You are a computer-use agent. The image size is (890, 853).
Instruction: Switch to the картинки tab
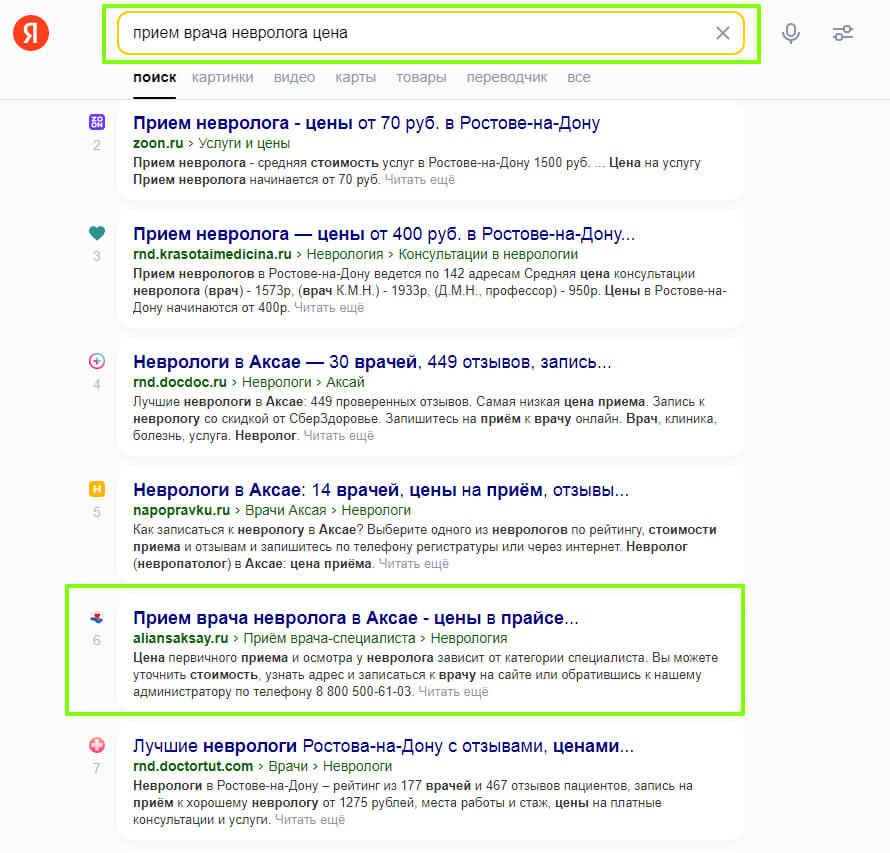click(222, 77)
